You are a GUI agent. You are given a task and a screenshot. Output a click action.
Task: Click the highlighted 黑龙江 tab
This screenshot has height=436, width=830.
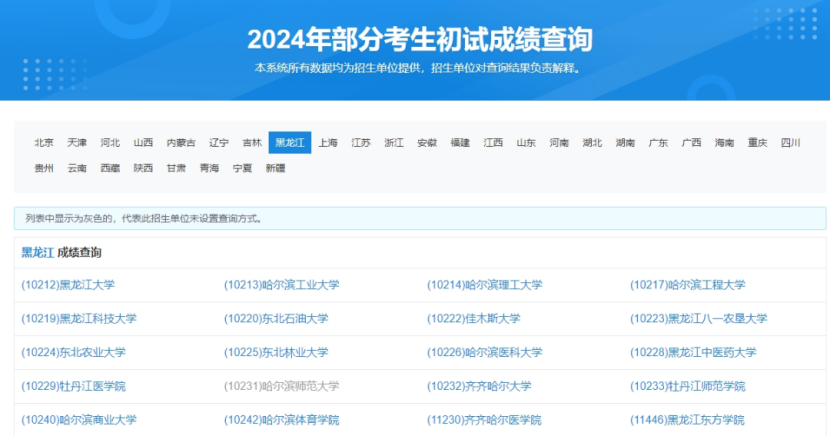(290, 142)
